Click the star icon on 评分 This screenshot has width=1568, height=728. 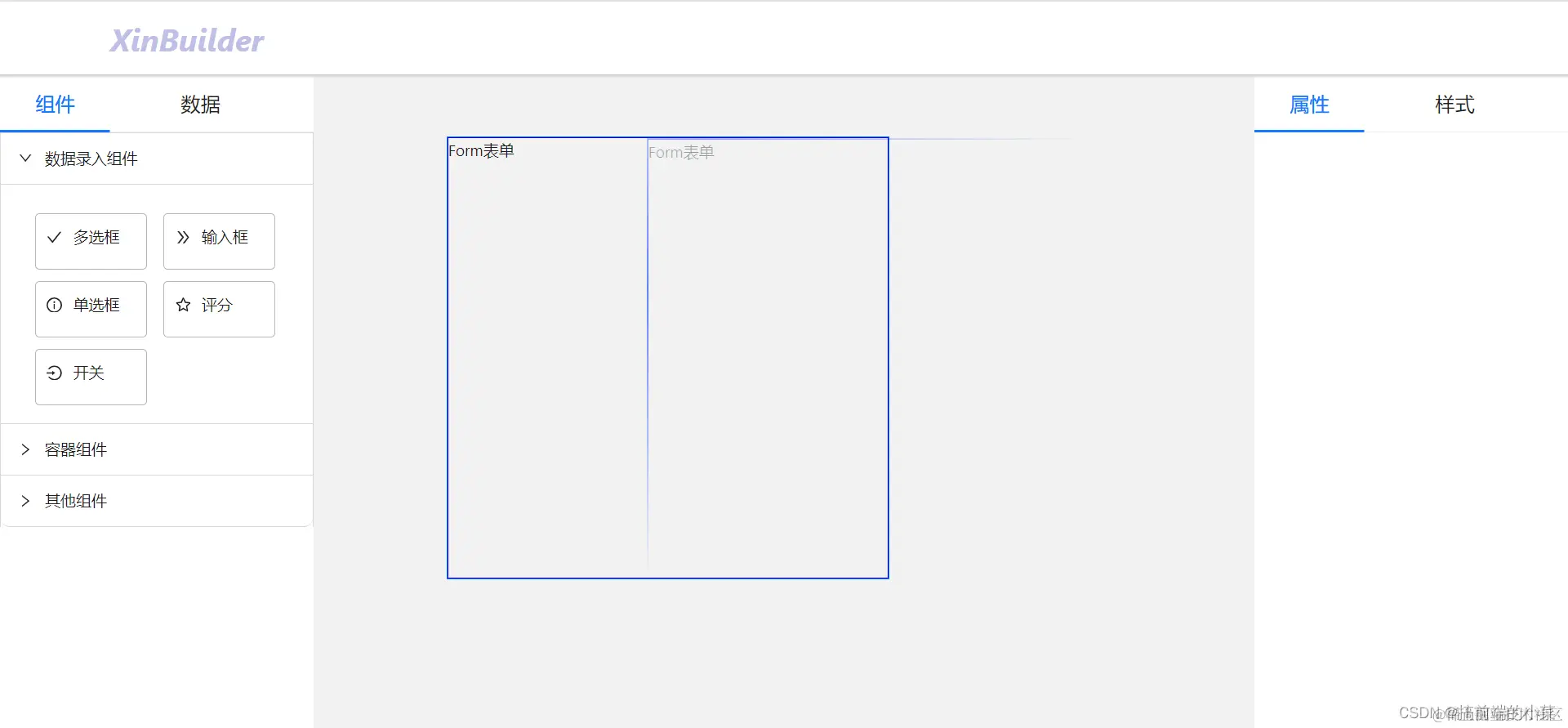183,305
